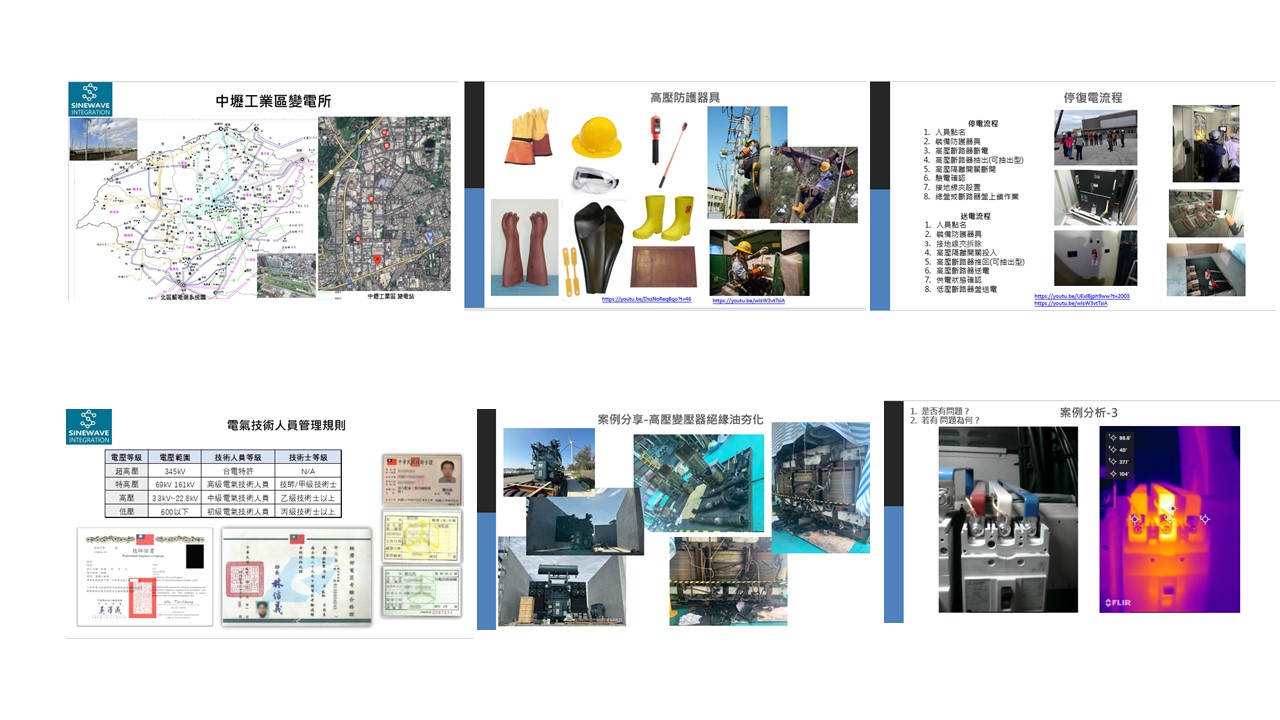Screen dimensions: 1280x720
Task: Click the yellow hard hat image
Action: pyautogui.click(x=596, y=138)
